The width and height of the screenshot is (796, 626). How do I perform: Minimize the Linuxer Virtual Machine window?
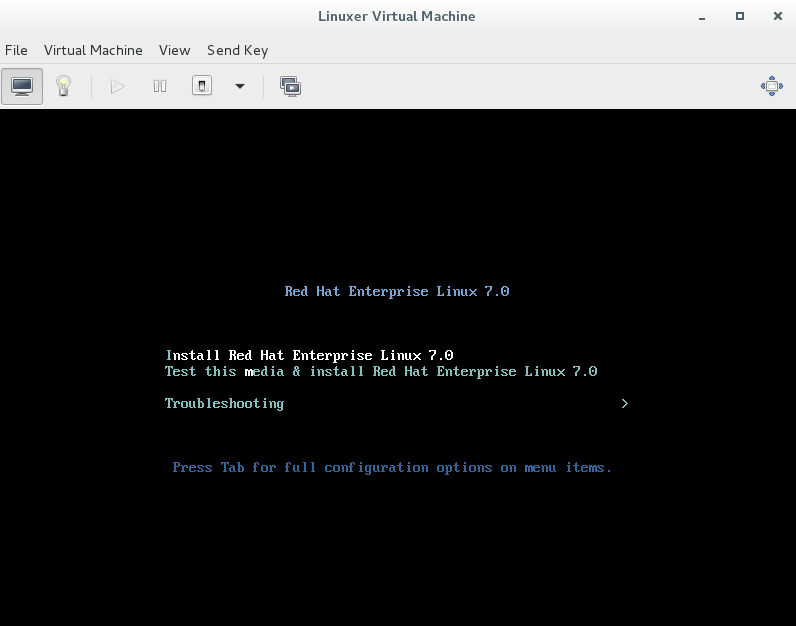coord(702,17)
